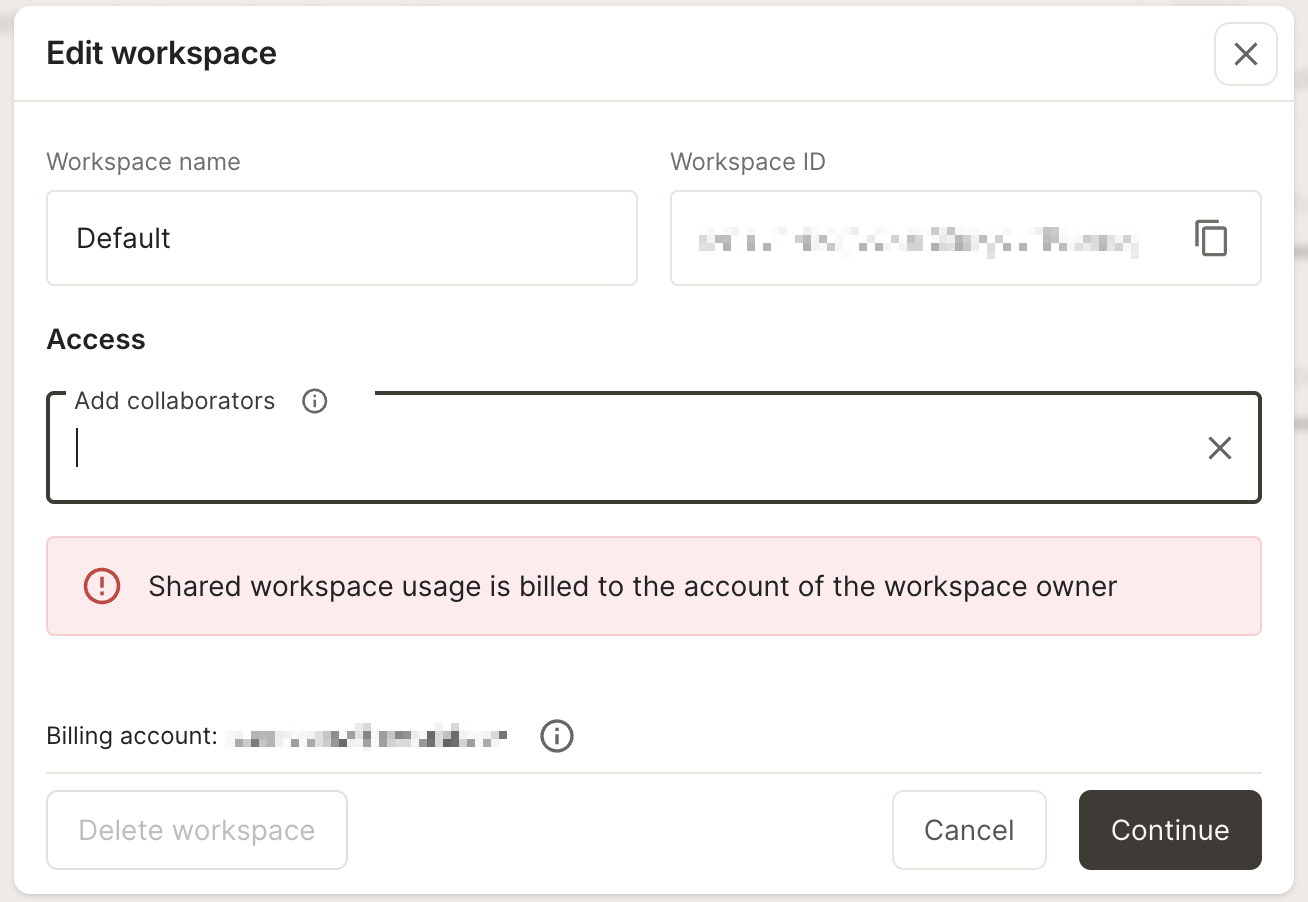
Task: View the Billing account info tooltip
Action: click(557, 736)
